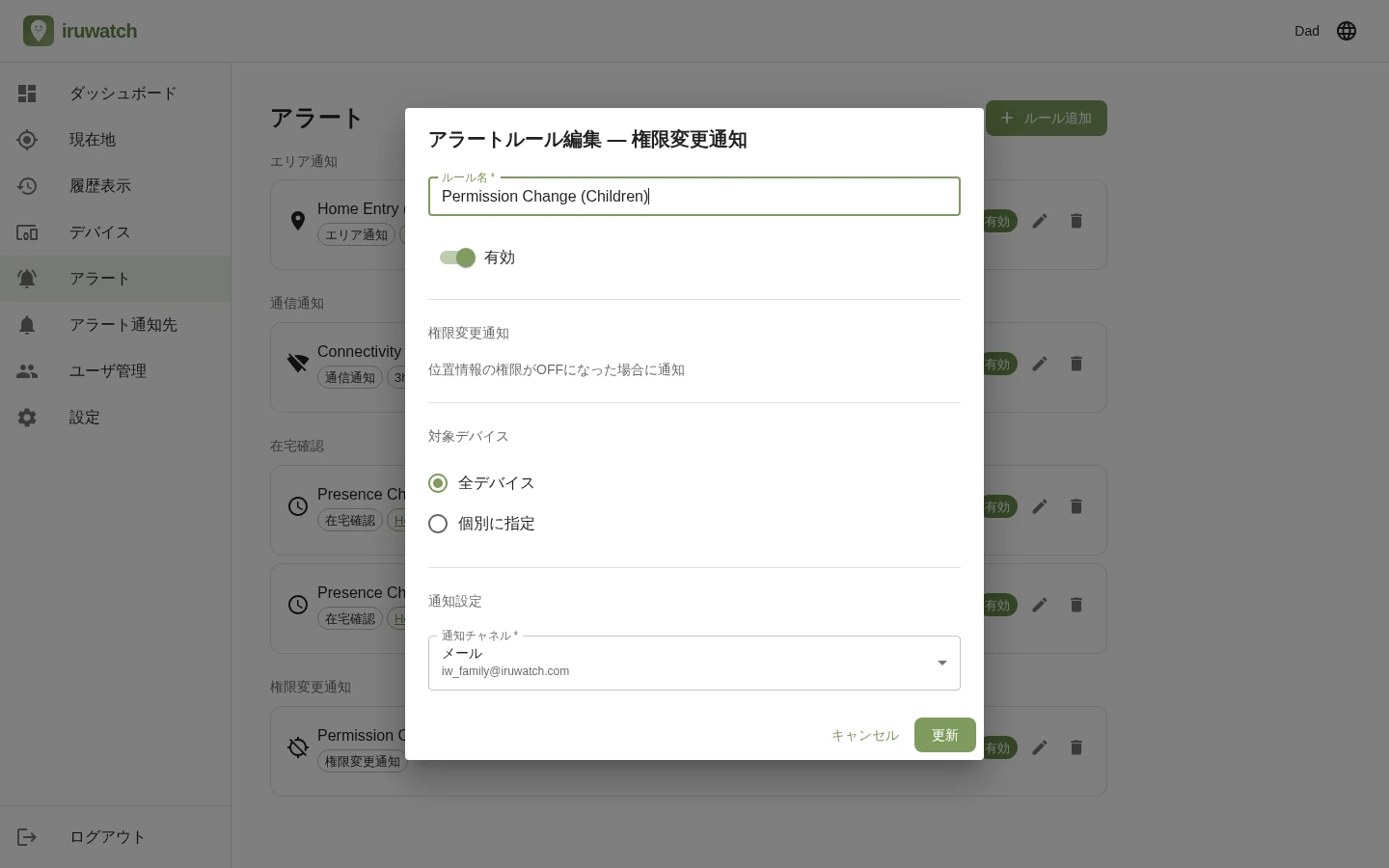The width and height of the screenshot is (1389, 868).
Task: Go to デバイス menu item
Action: [116, 232]
